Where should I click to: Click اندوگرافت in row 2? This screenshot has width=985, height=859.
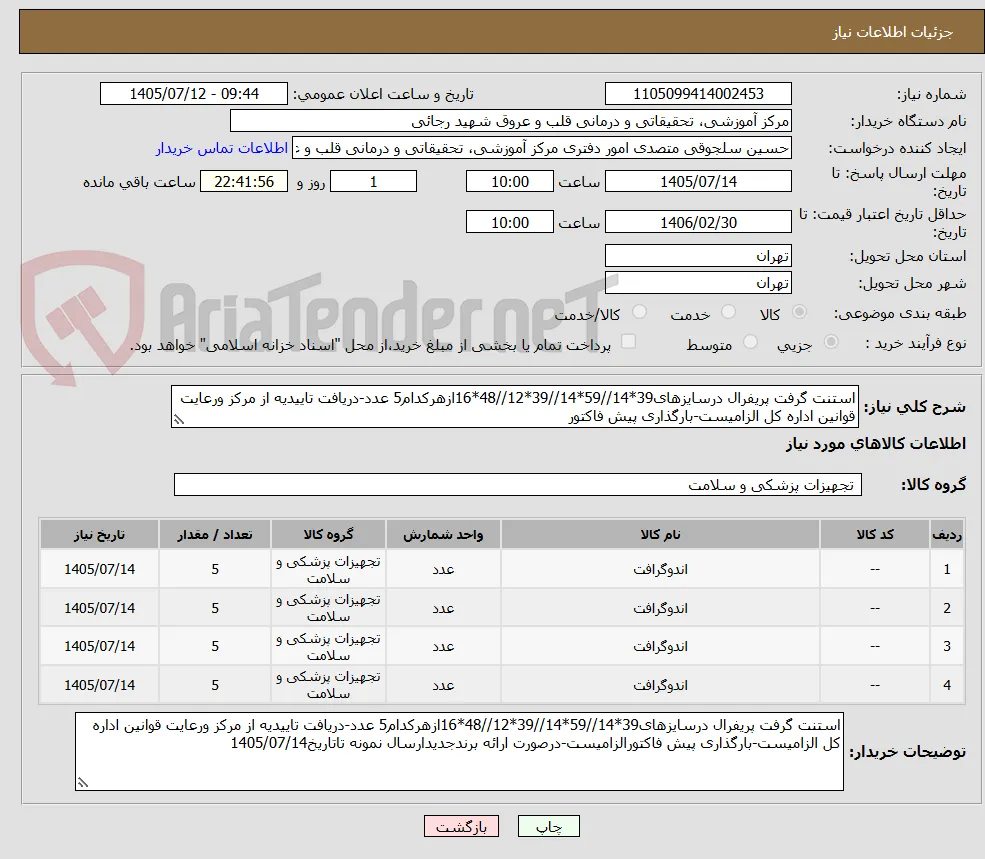660,608
